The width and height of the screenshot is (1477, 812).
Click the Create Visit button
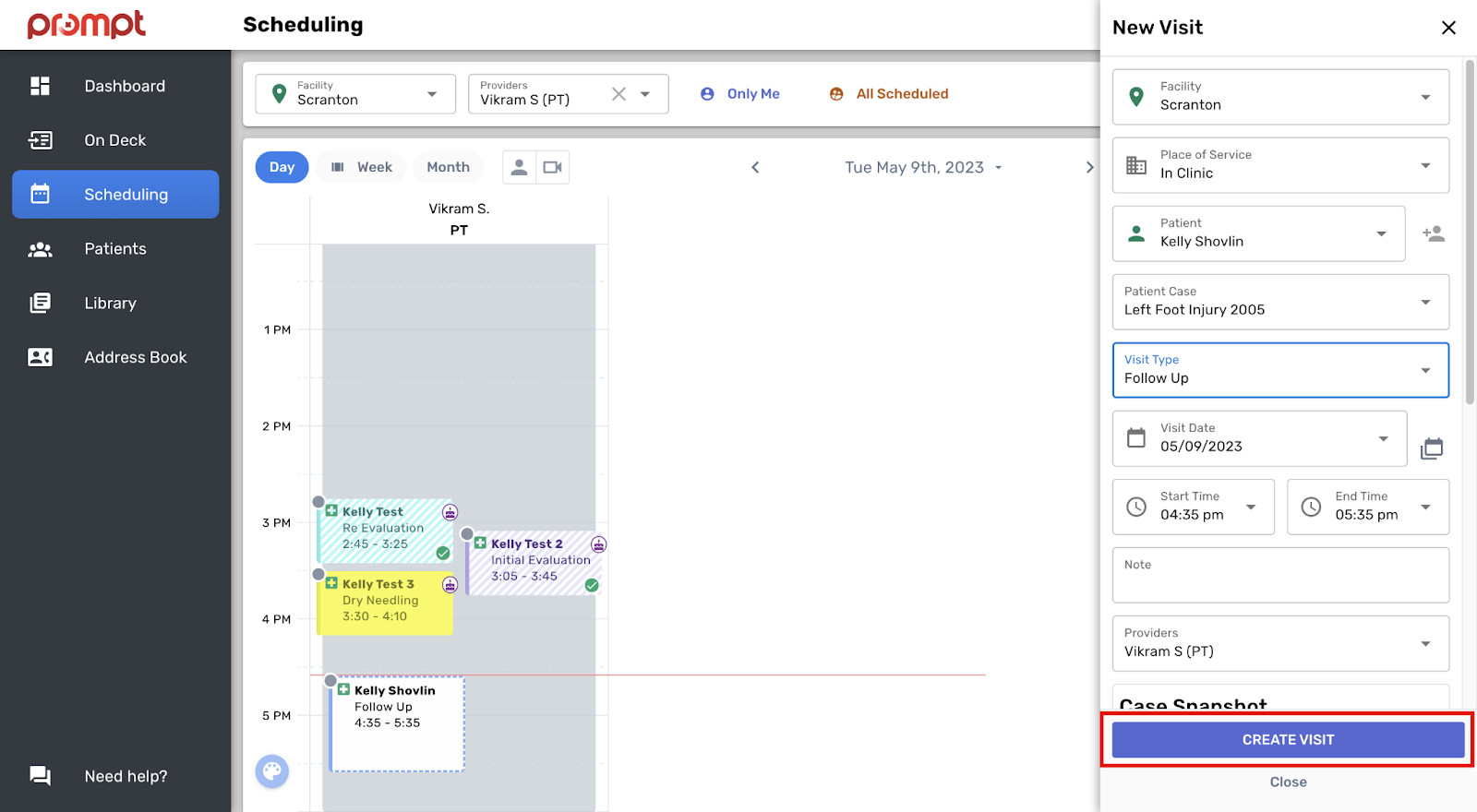[1287, 740]
